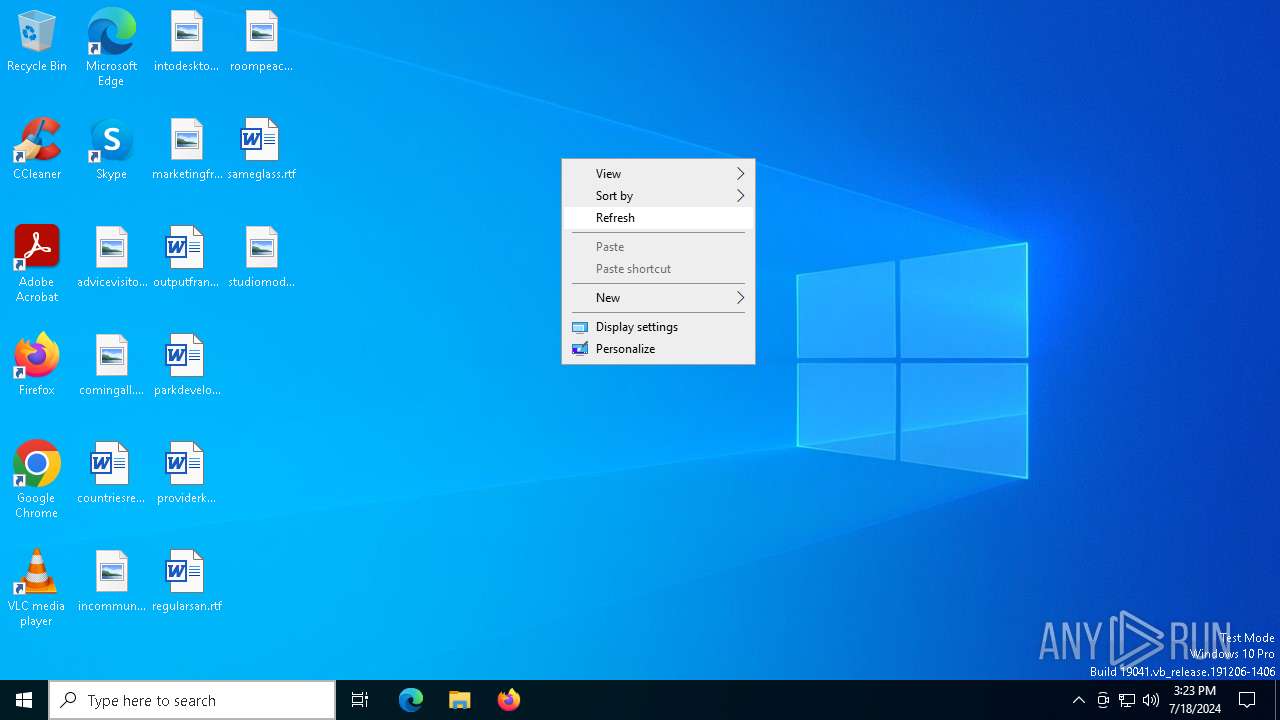The width and height of the screenshot is (1280, 720).
Task: Select the intodeskto... image file
Action: tap(186, 42)
